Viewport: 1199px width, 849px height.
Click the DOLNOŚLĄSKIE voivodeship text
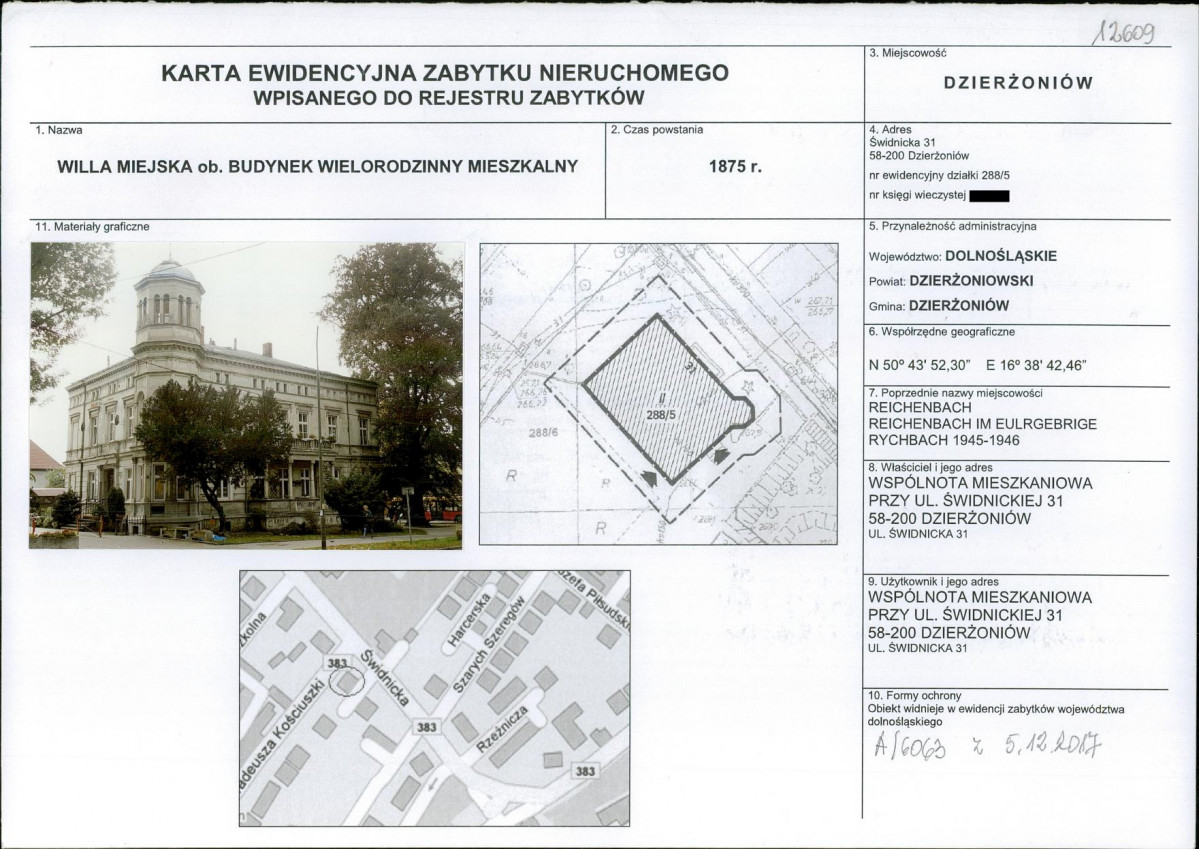pos(1001,256)
